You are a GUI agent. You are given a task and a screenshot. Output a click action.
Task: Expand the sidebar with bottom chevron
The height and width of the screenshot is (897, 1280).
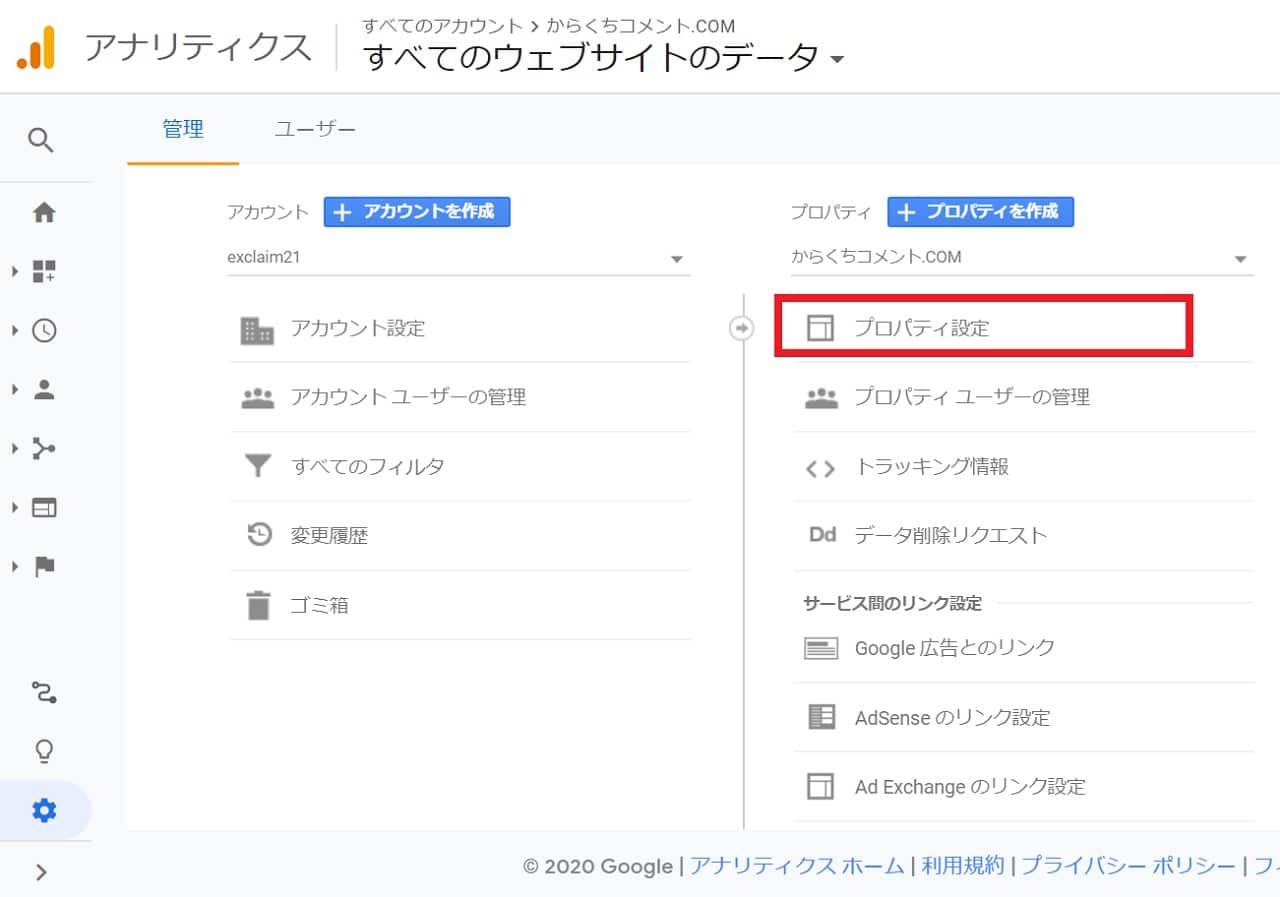coord(41,872)
